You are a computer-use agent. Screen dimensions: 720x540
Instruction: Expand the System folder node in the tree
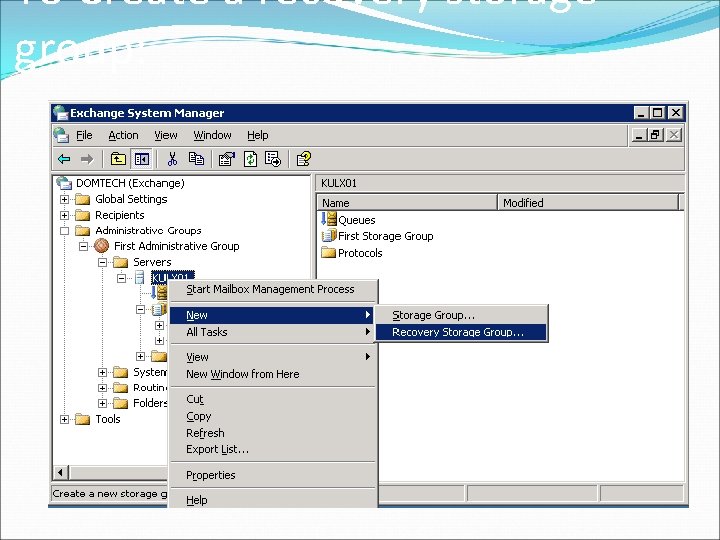(x=102, y=372)
